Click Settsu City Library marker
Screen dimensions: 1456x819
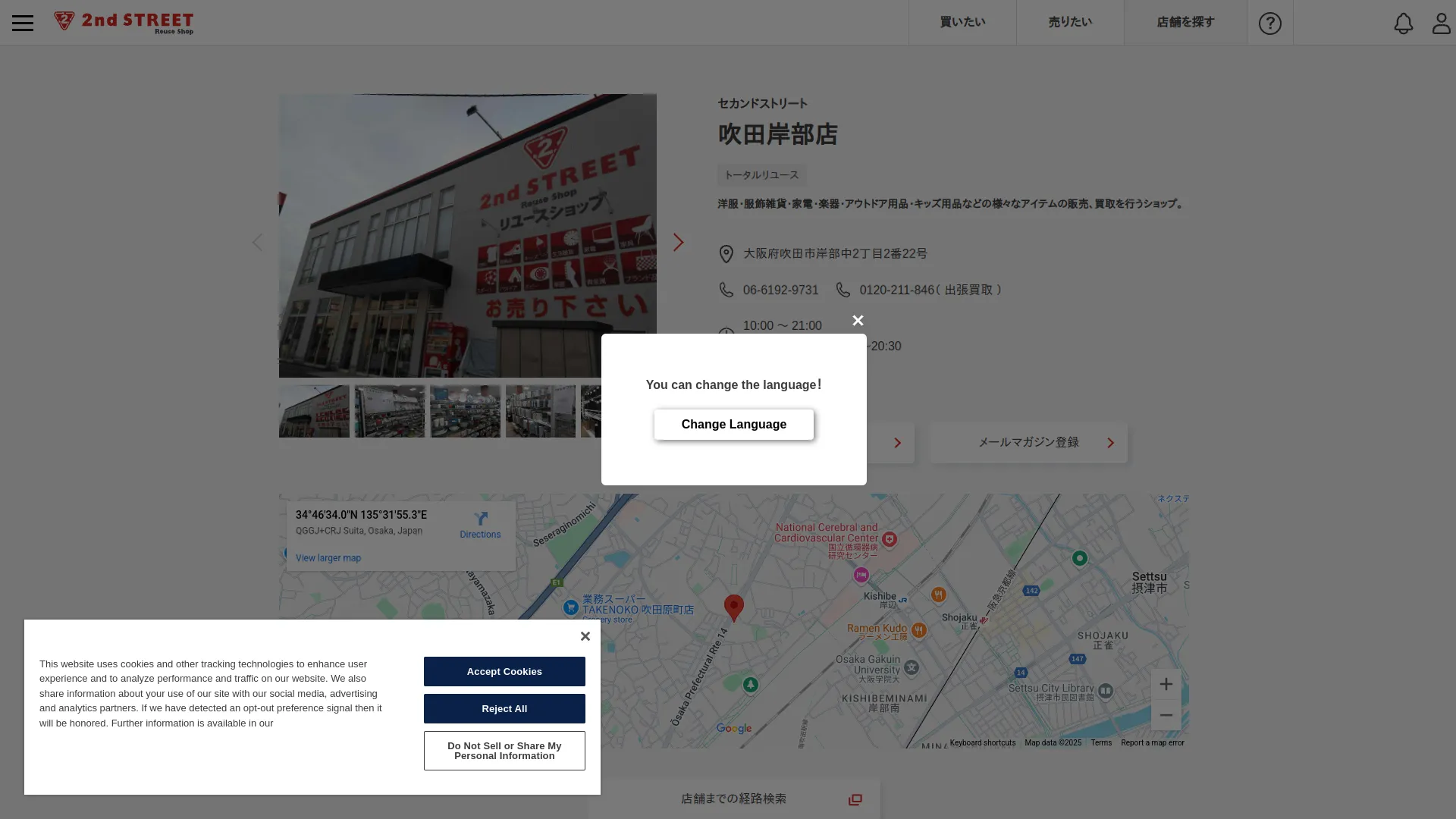(1106, 690)
